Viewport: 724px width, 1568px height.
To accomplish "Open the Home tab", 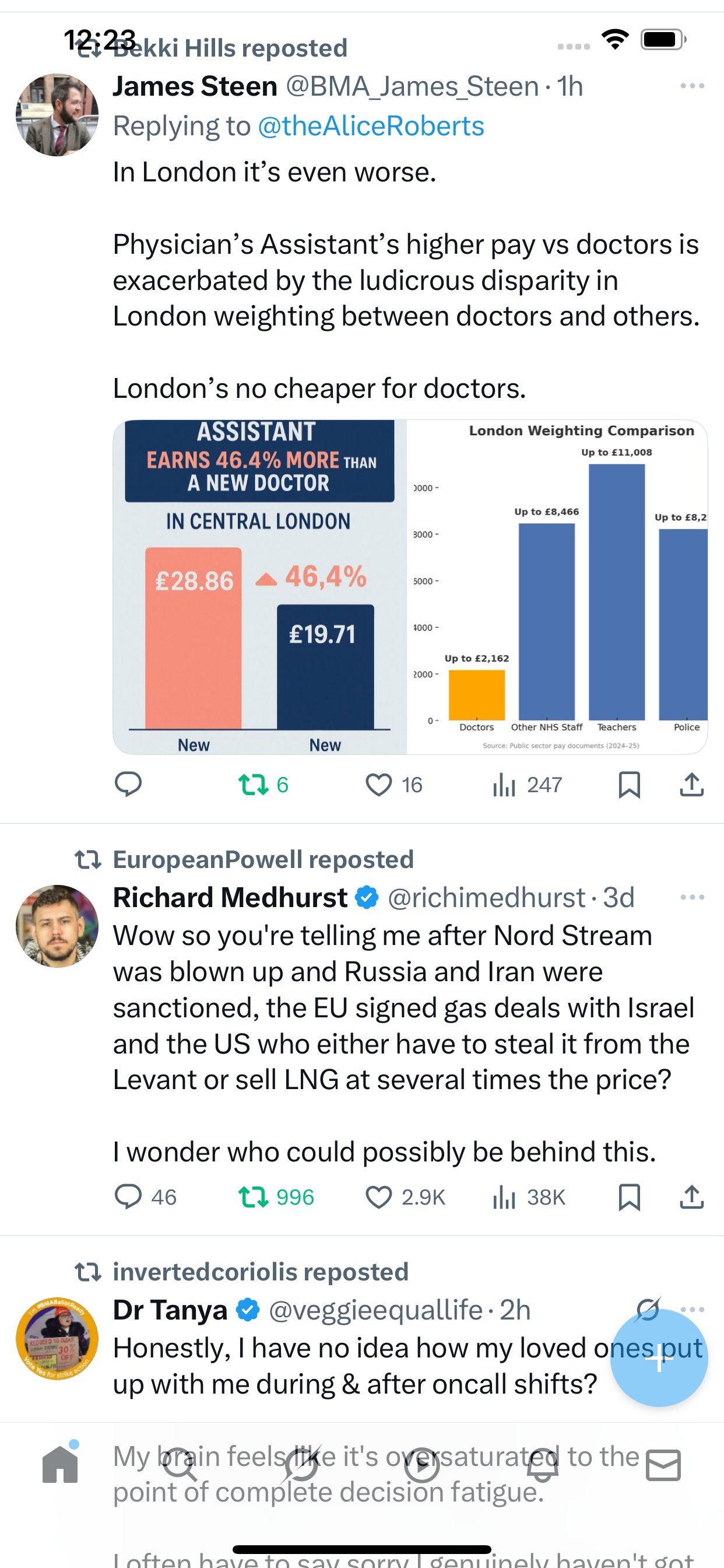I will pos(60,1465).
